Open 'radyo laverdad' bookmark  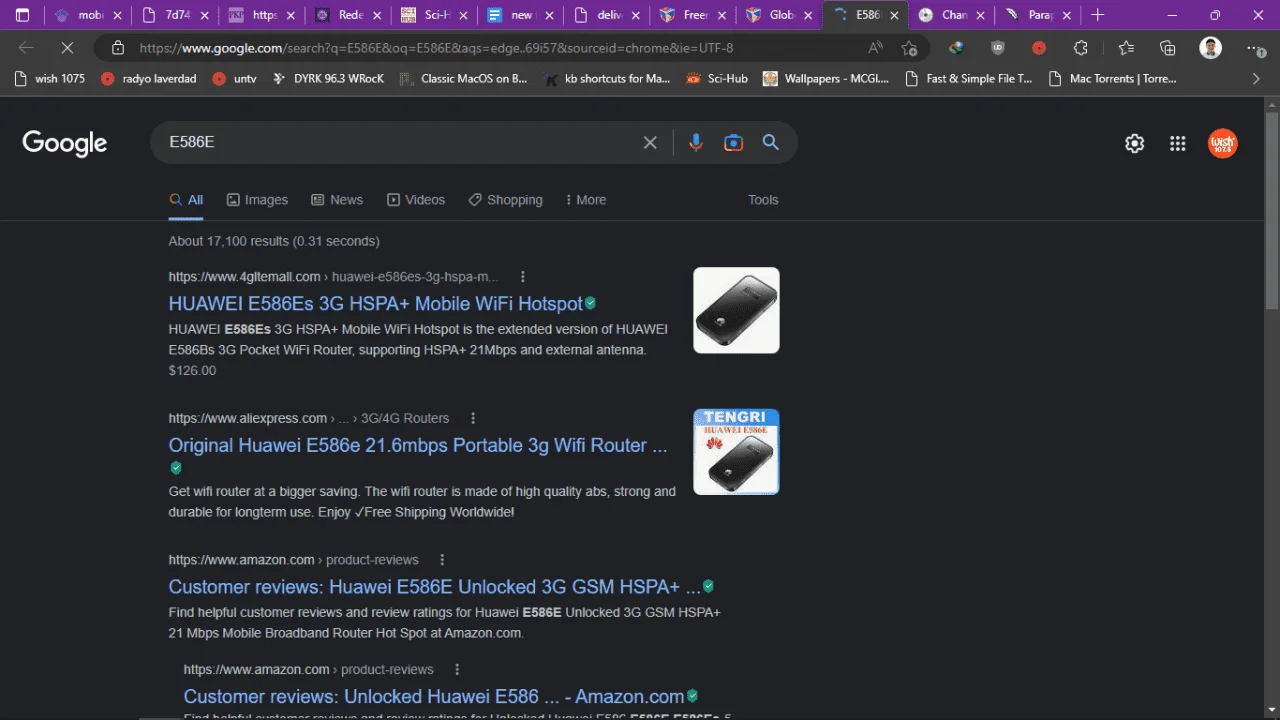pos(148,78)
